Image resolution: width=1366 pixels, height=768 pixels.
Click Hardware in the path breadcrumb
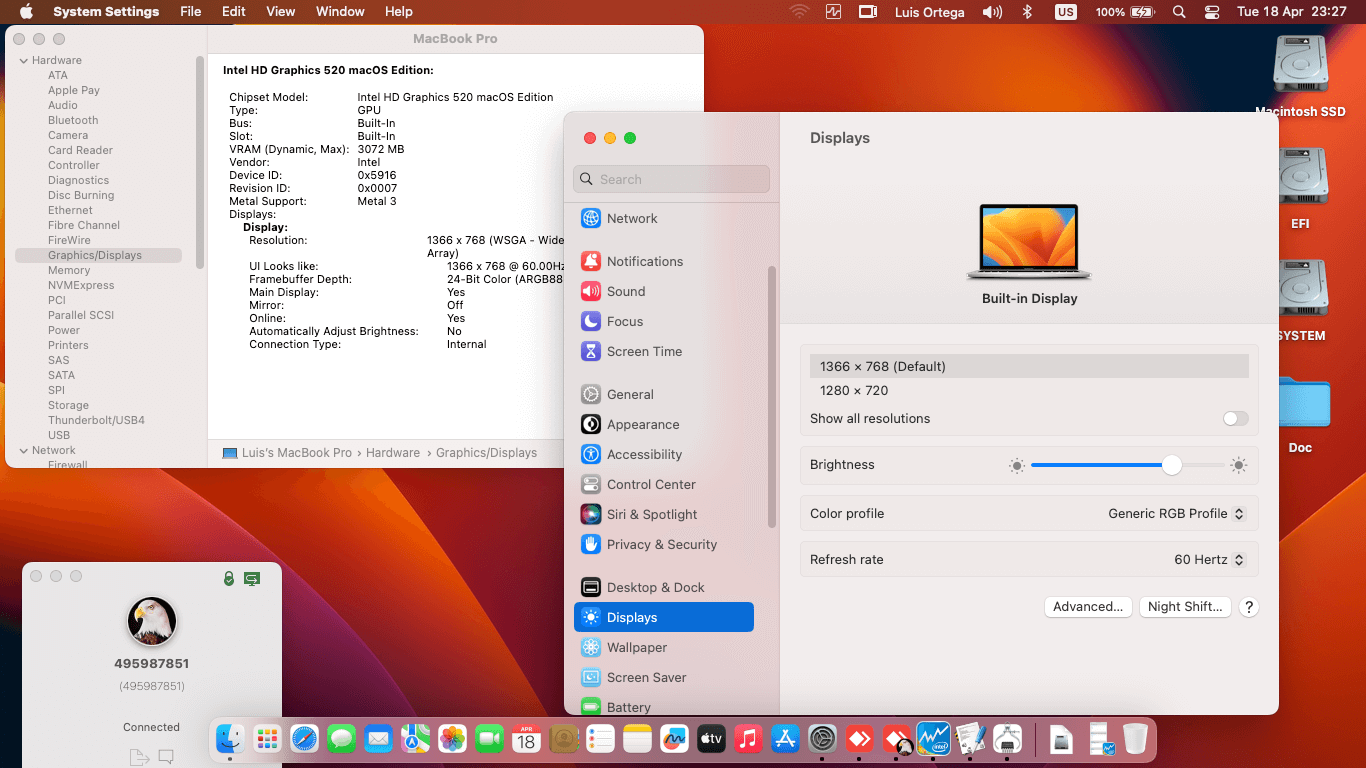click(x=392, y=453)
